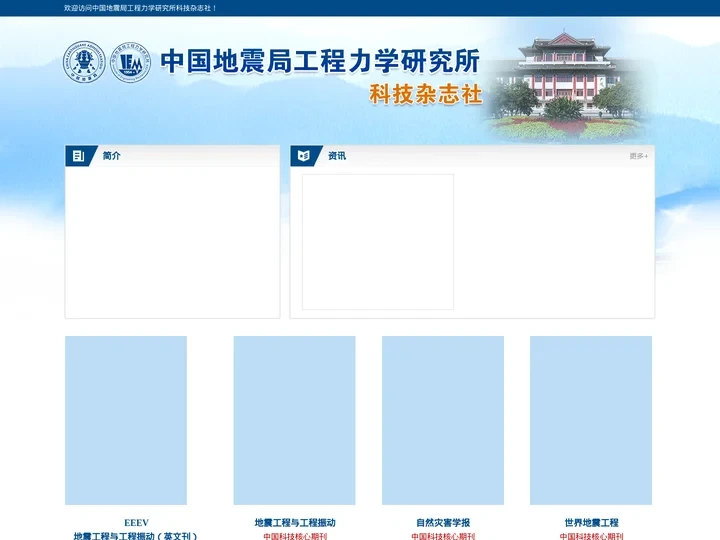This screenshot has width=720, height=540.
Task: Click 中国科技核心期刊 under 地震工程与工程振动
Action: coord(295,536)
